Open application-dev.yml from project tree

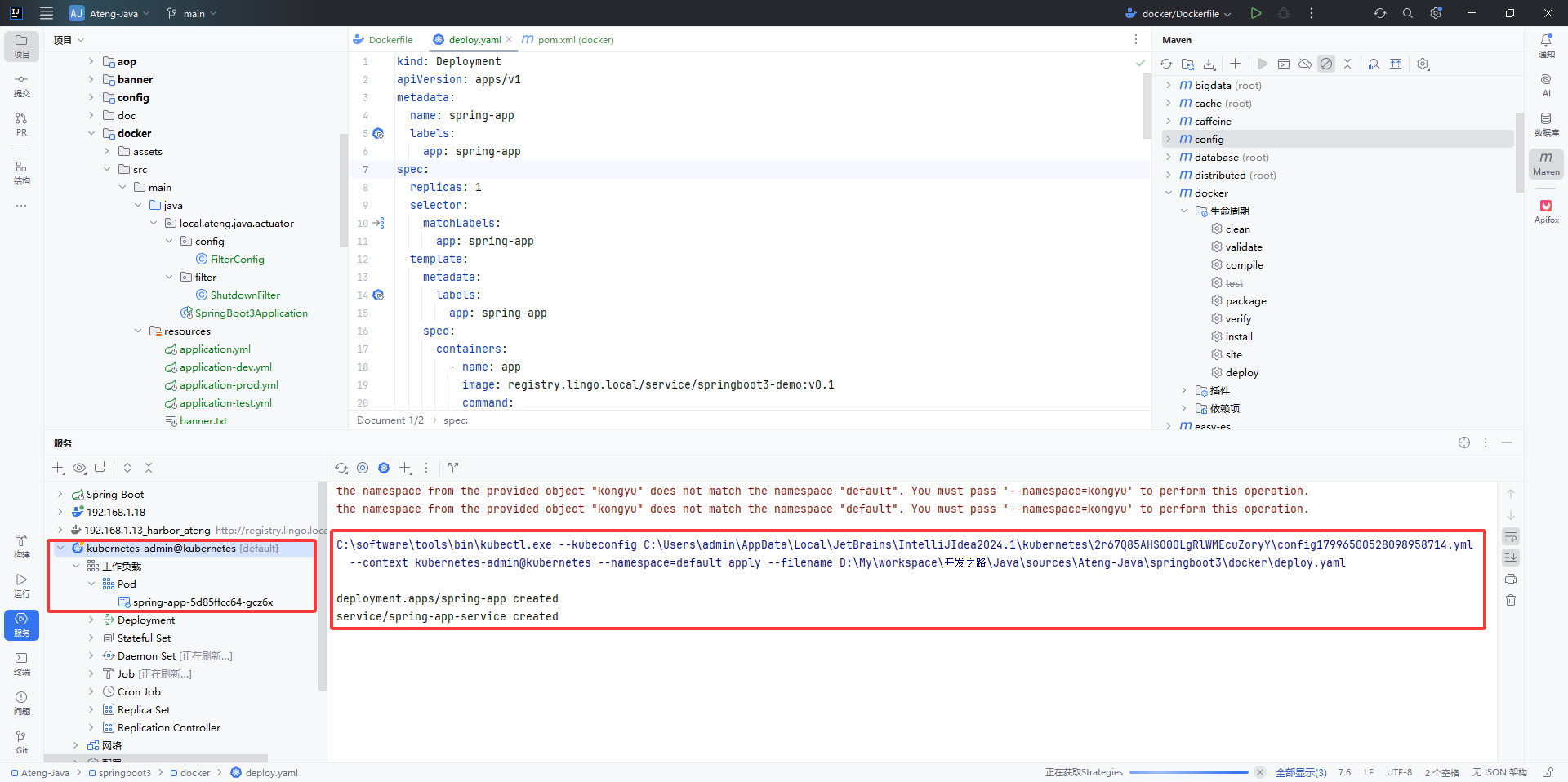(225, 367)
